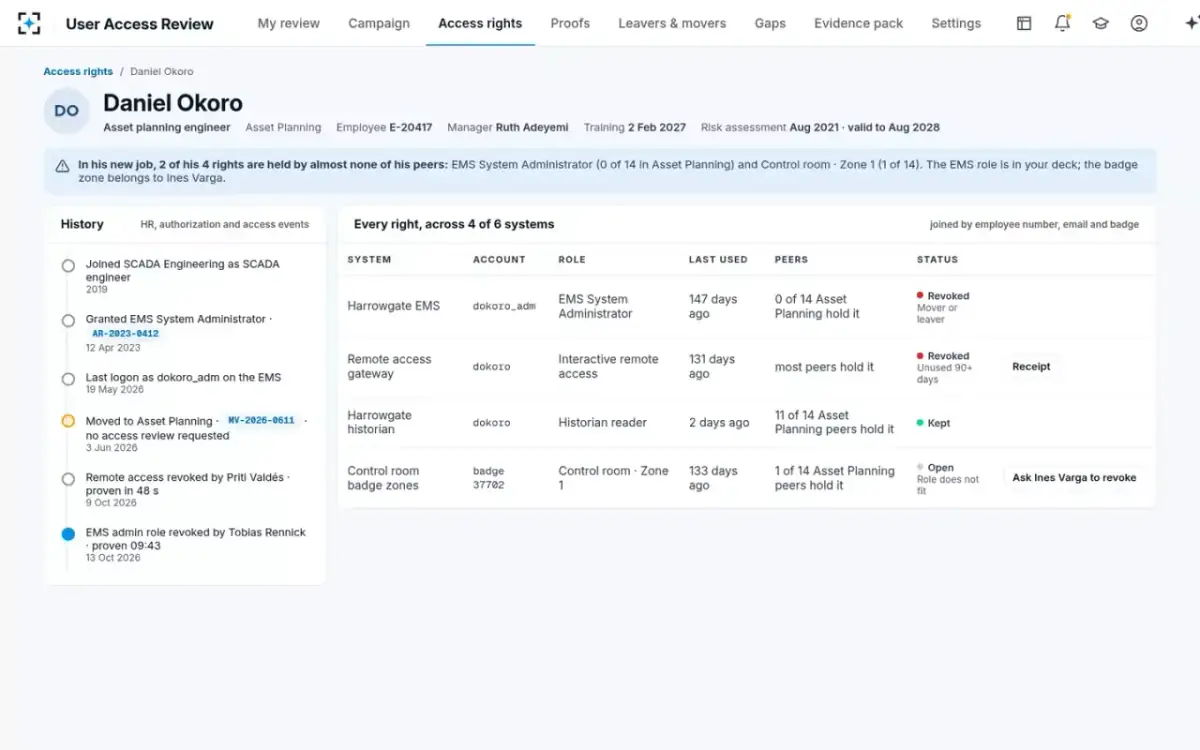Click the 147 days ago last used cell
This screenshot has height=750, width=1200.
[x=713, y=306]
